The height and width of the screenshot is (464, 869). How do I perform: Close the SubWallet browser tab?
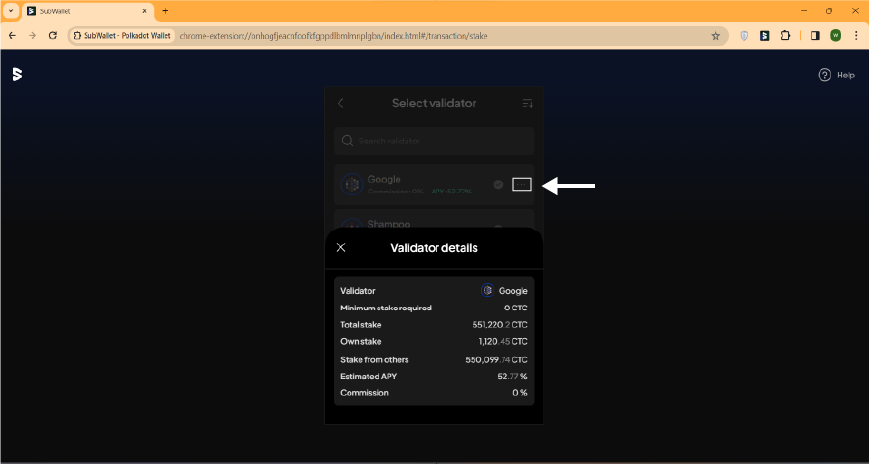click(145, 11)
